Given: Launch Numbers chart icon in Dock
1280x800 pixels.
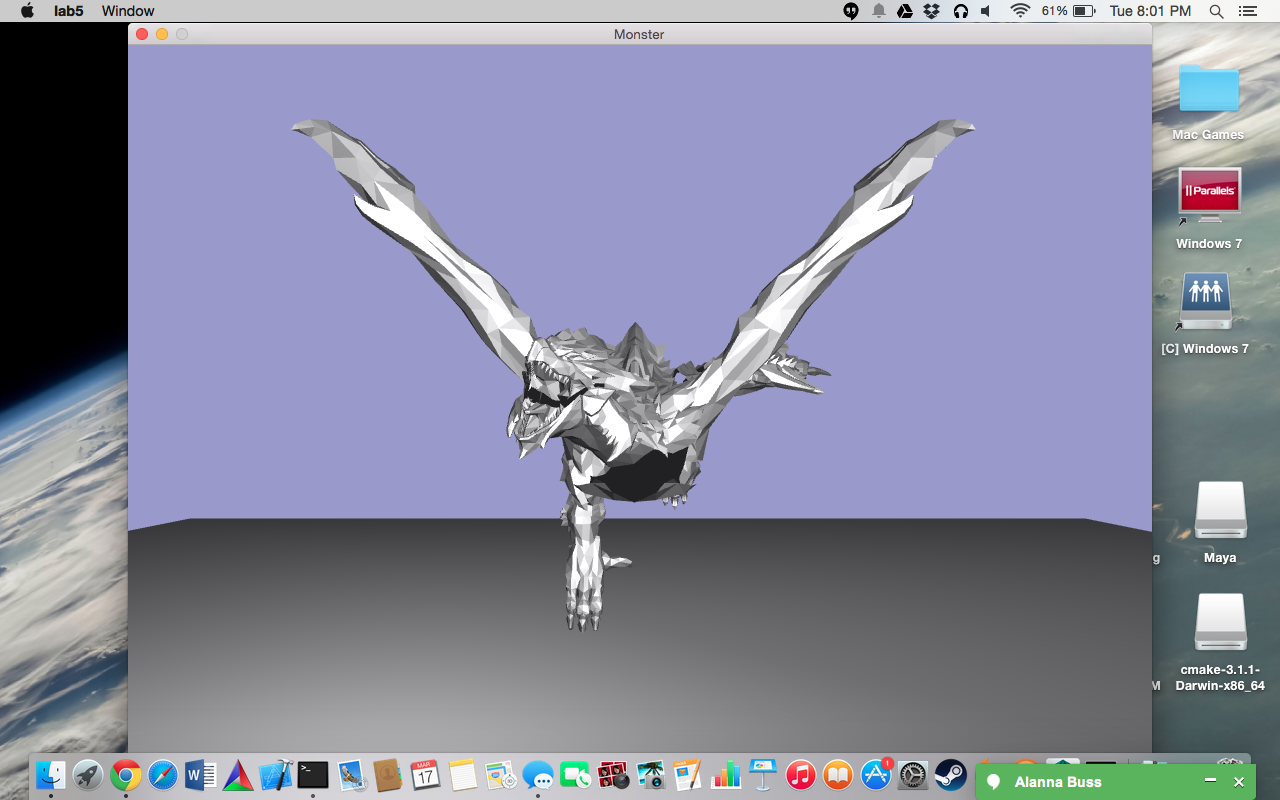Looking at the screenshot, I should [x=725, y=775].
